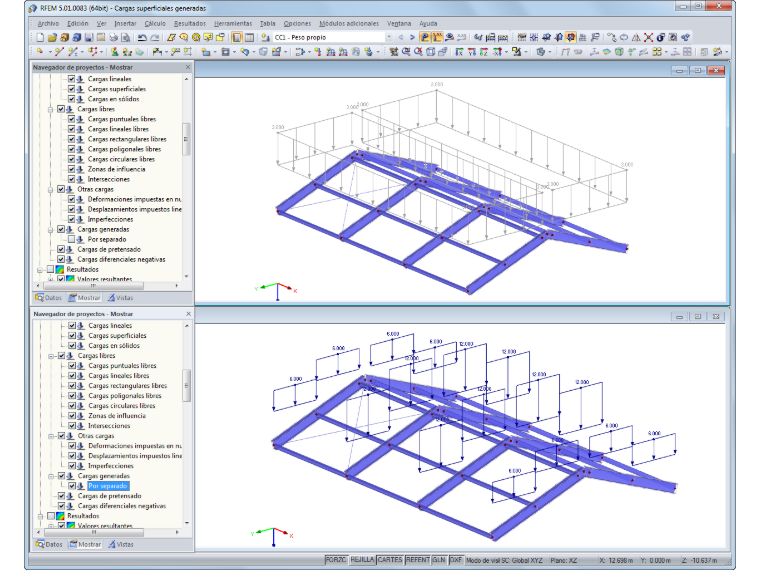The image size is (760, 570).
Task: Click upper navigator vertical scrollbar thumb
Action: 186,139
